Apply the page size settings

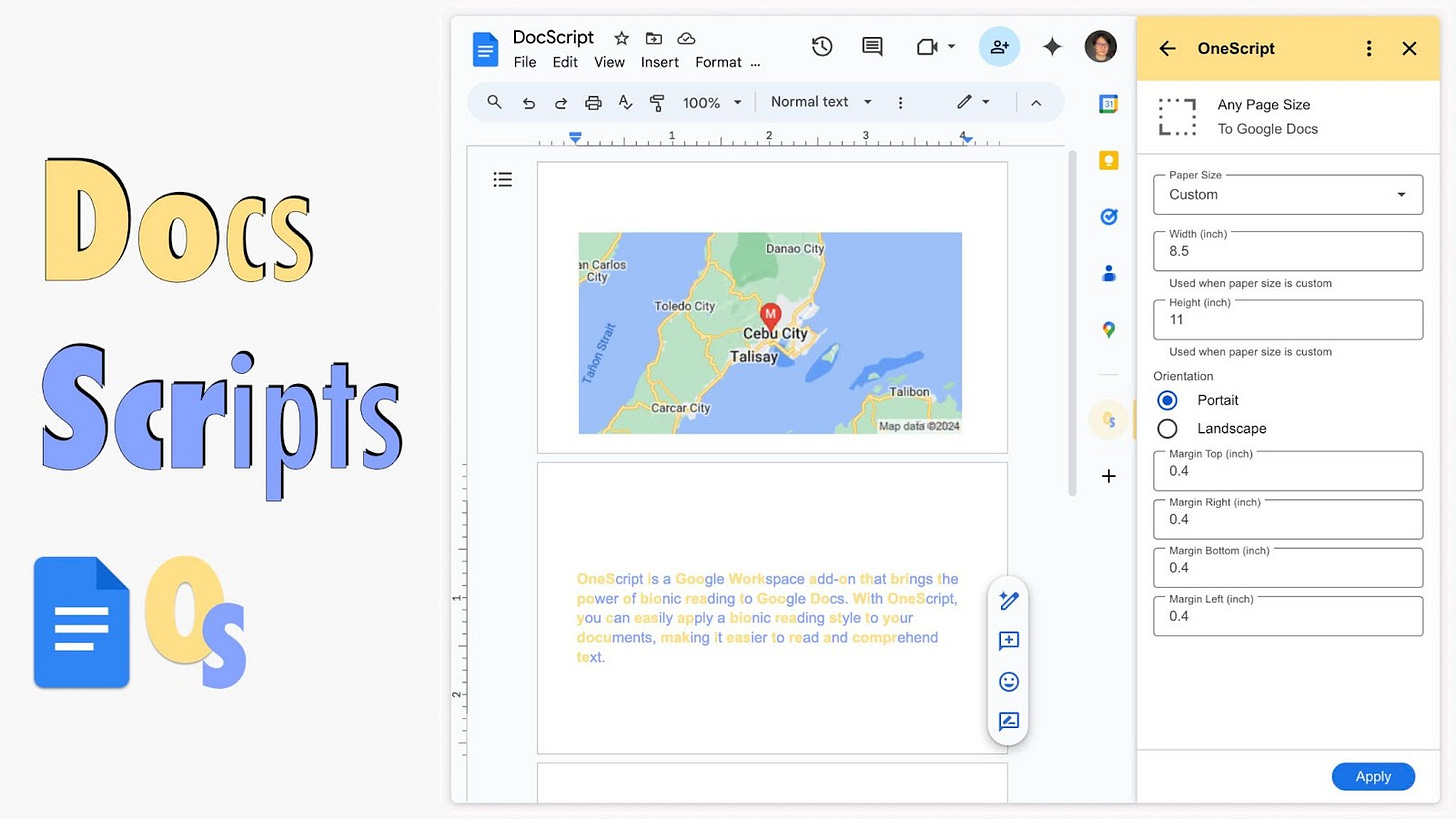[1373, 776]
